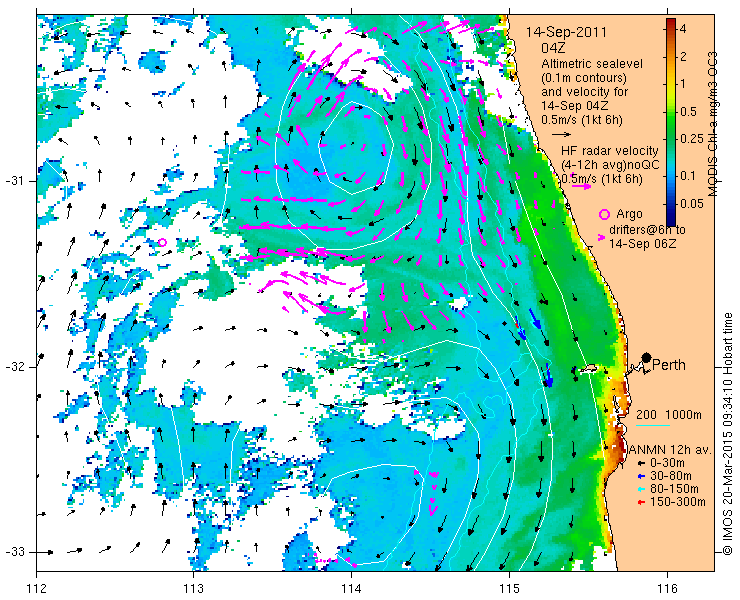Click the '14-Sep 06Z' drifter time text
This screenshot has width=740, height=600.
pyautogui.click(x=642, y=244)
